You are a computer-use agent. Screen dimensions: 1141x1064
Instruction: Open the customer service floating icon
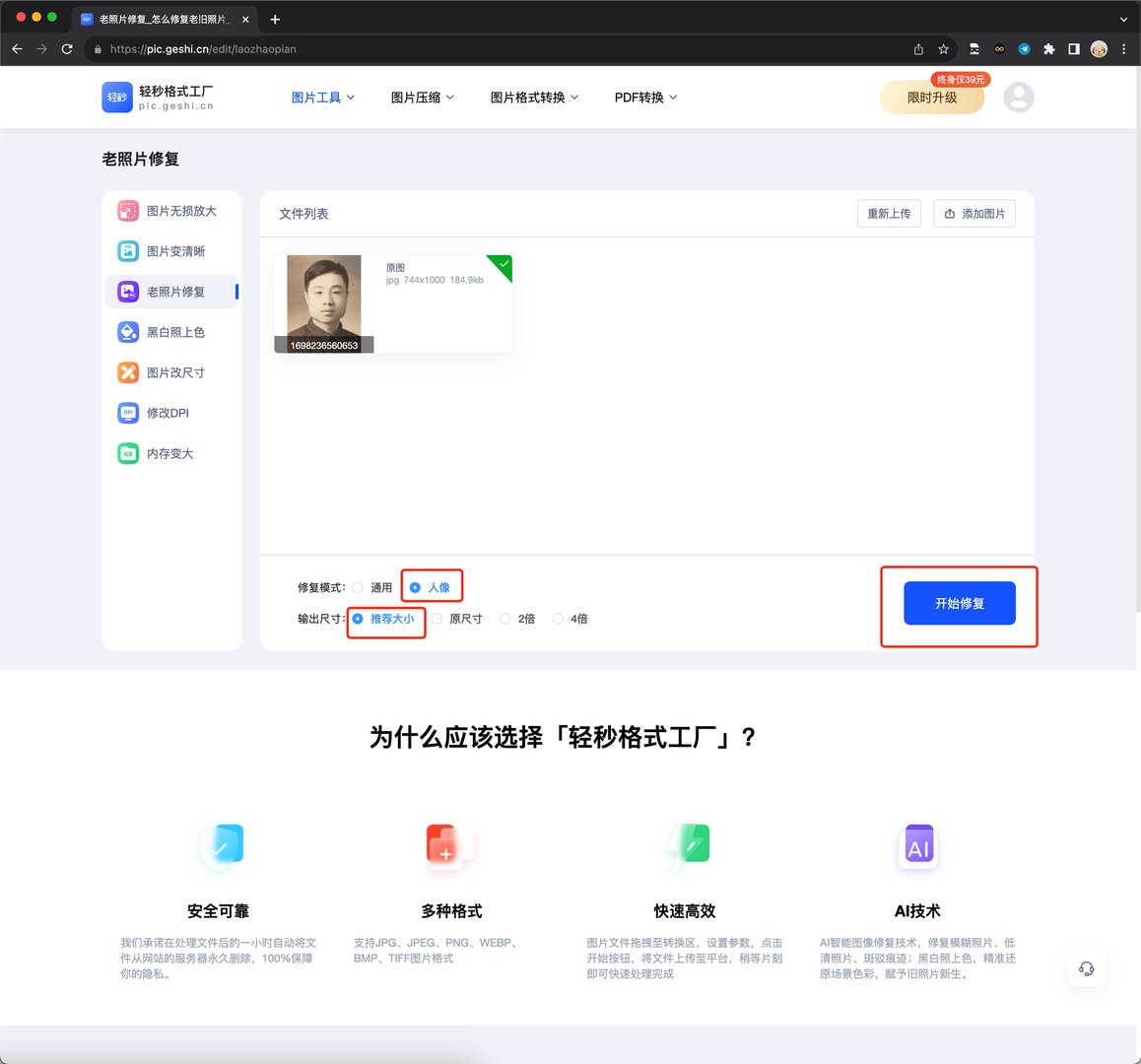pos(1086,968)
